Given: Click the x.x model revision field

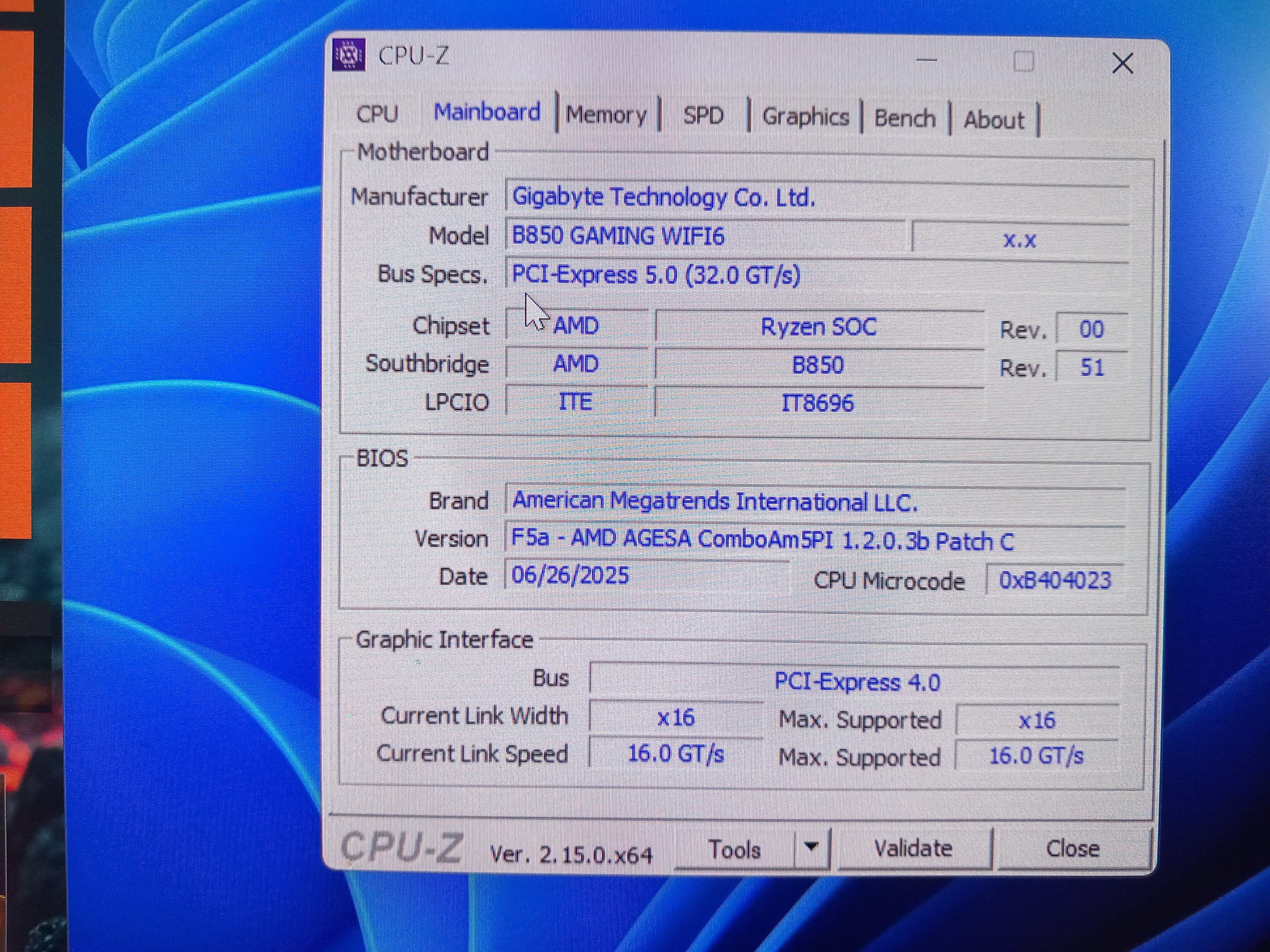Looking at the screenshot, I should 1020,239.
